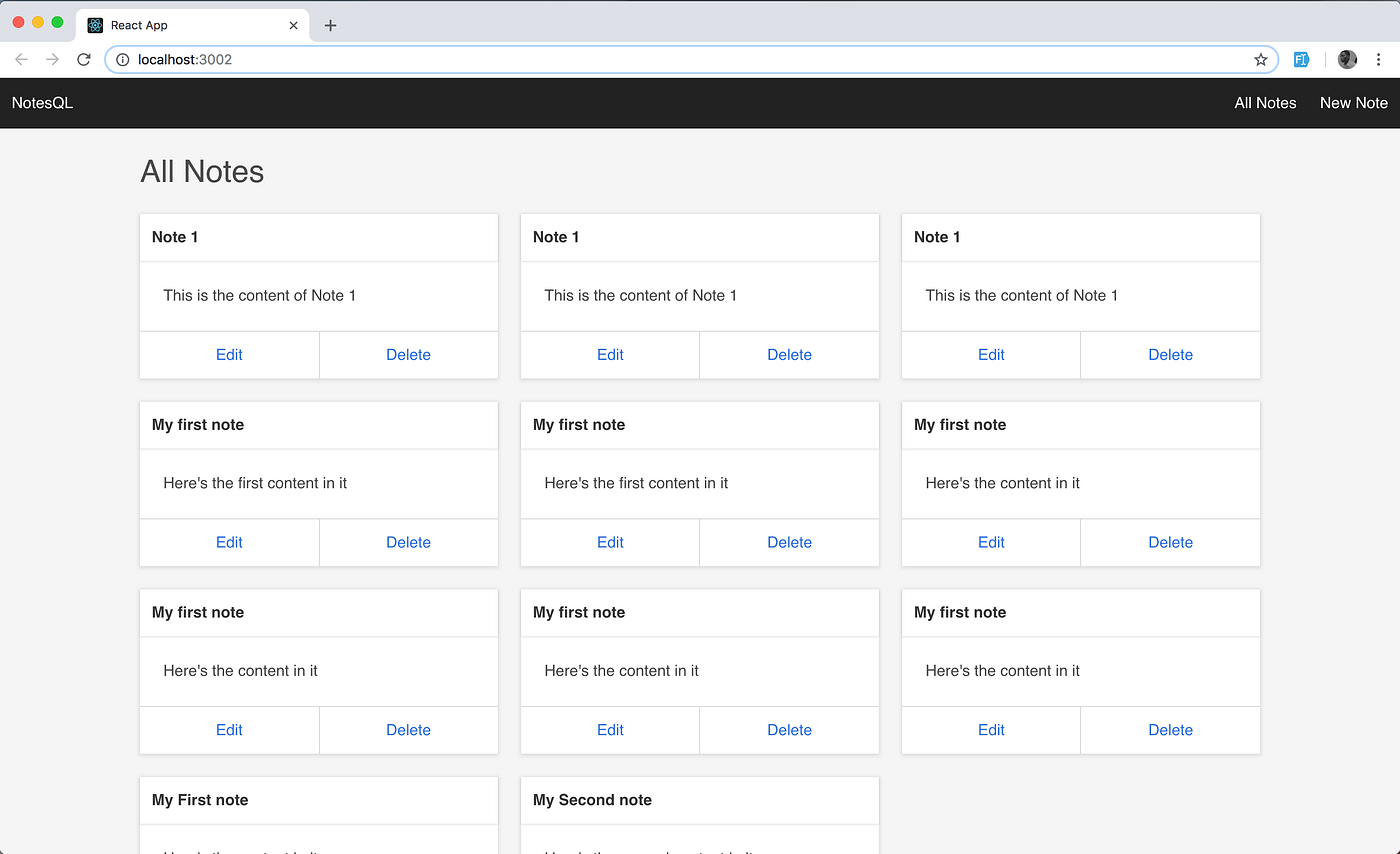The width and height of the screenshot is (1400, 854).
Task: Edit the My Second note card
Action: click(610, 850)
